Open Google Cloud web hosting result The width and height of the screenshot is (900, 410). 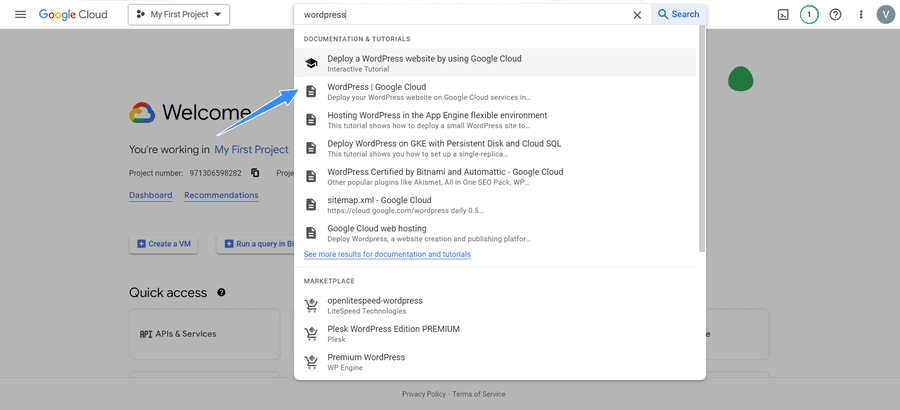click(x=497, y=233)
